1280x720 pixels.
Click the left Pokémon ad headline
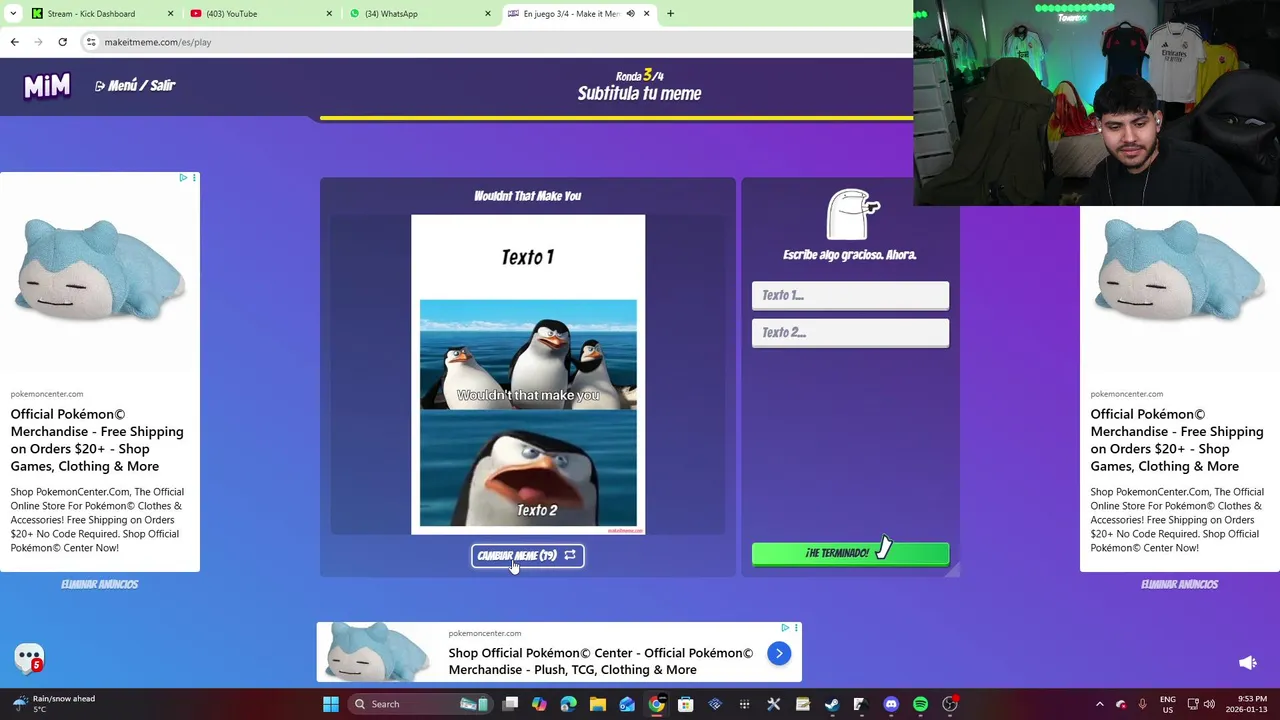[97, 440]
